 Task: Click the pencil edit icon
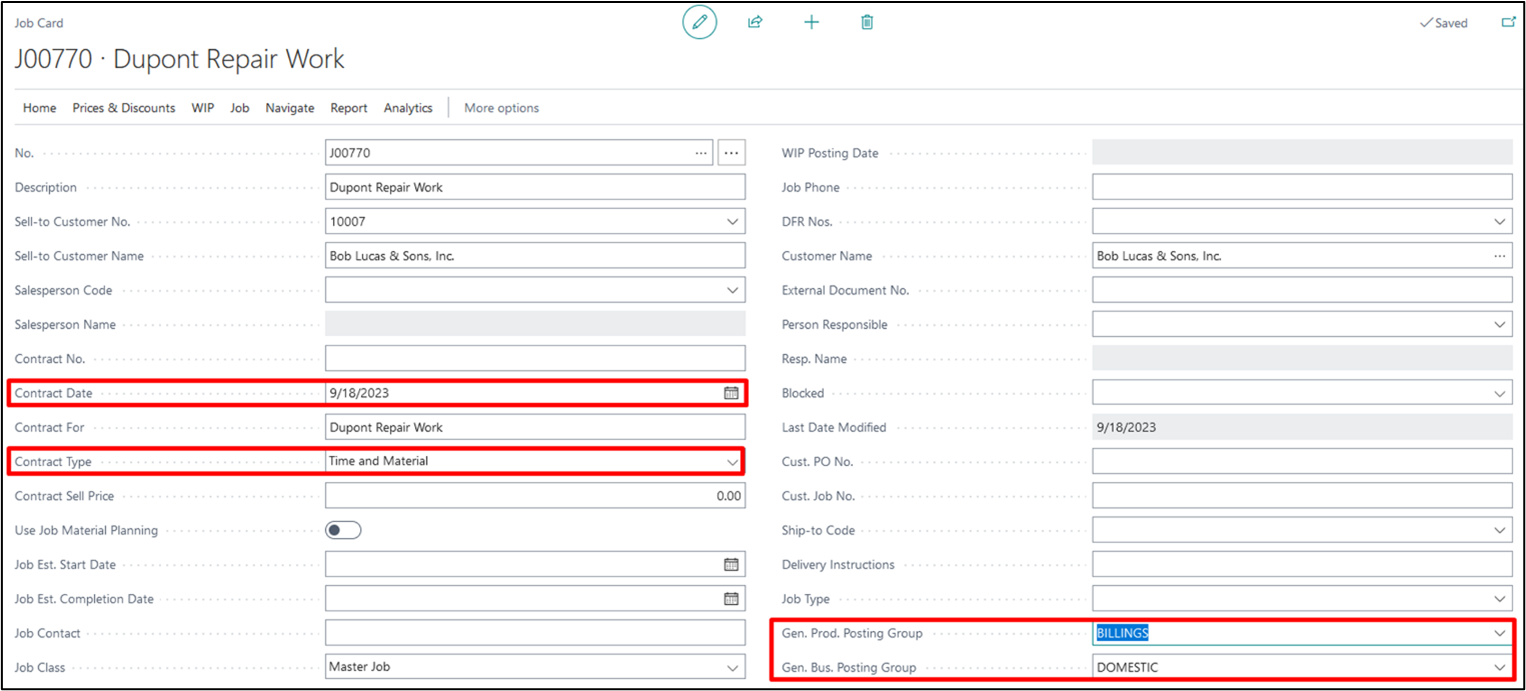[699, 22]
